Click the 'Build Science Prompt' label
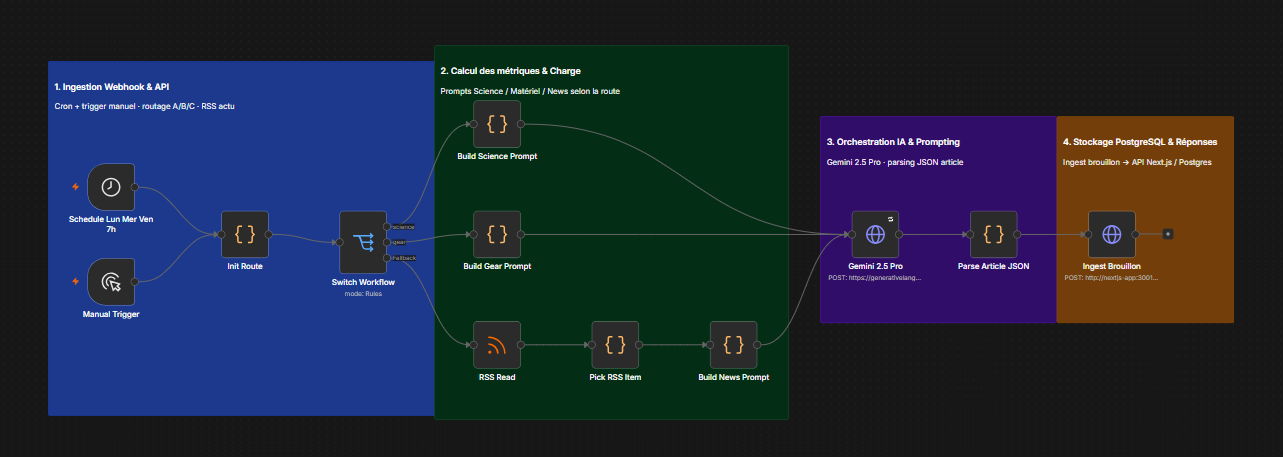The width and height of the screenshot is (1283, 457). tap(497, 156)
